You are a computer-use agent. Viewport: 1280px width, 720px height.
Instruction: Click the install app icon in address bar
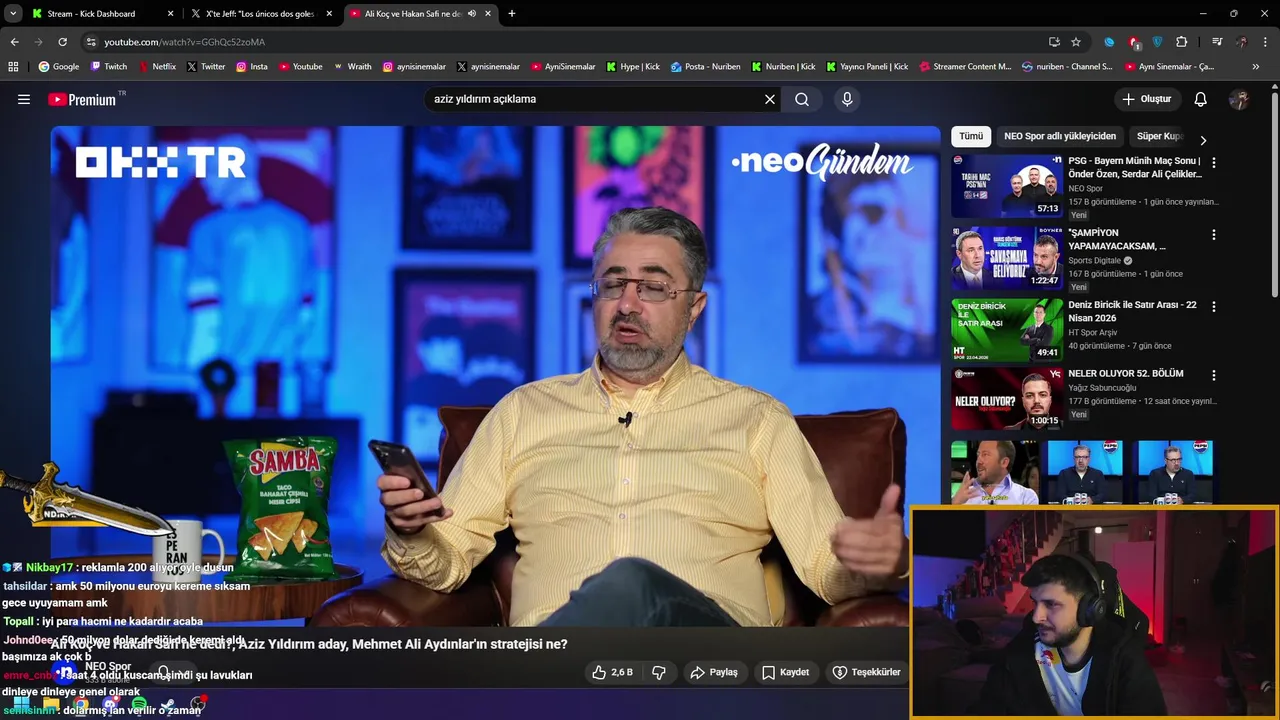[1054, 42]
